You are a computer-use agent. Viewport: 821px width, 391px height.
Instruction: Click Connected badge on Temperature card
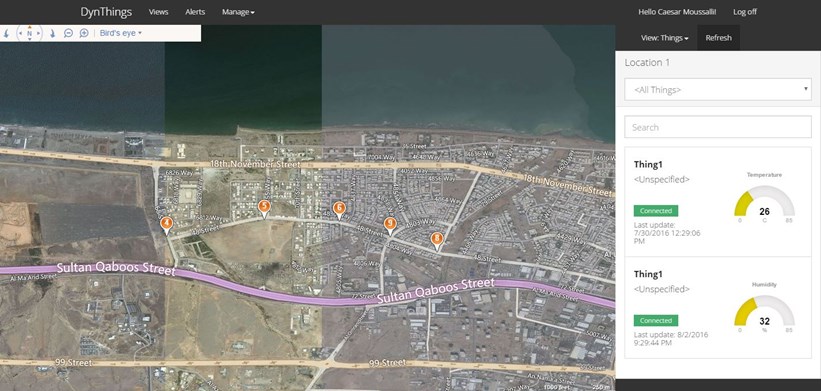pos(656,211)
